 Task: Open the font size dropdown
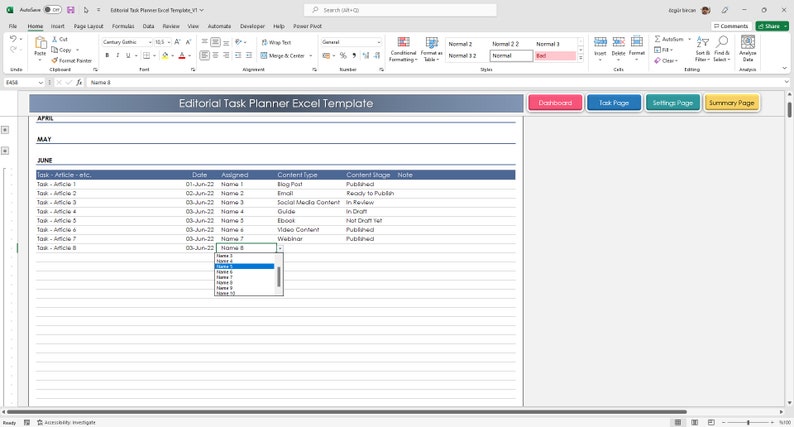169,42
